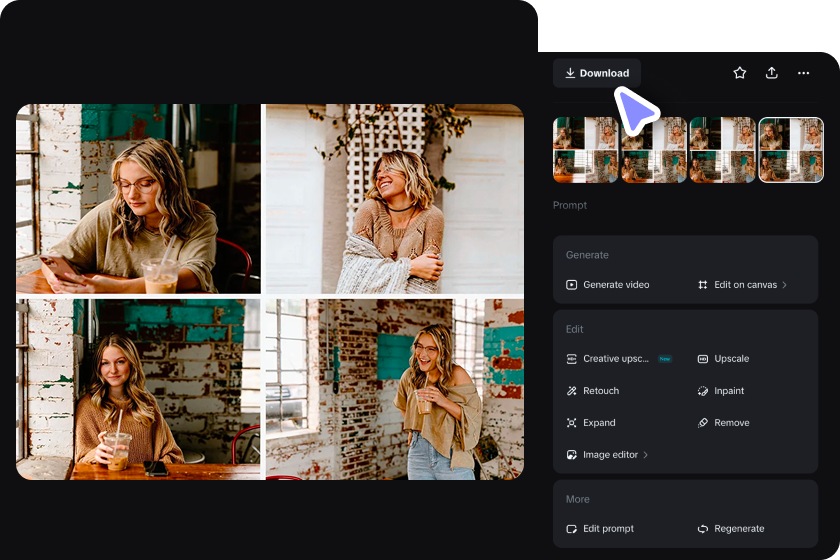Click the Creative upscale icon
Screen dimensions: 840x560
point(572,359)
